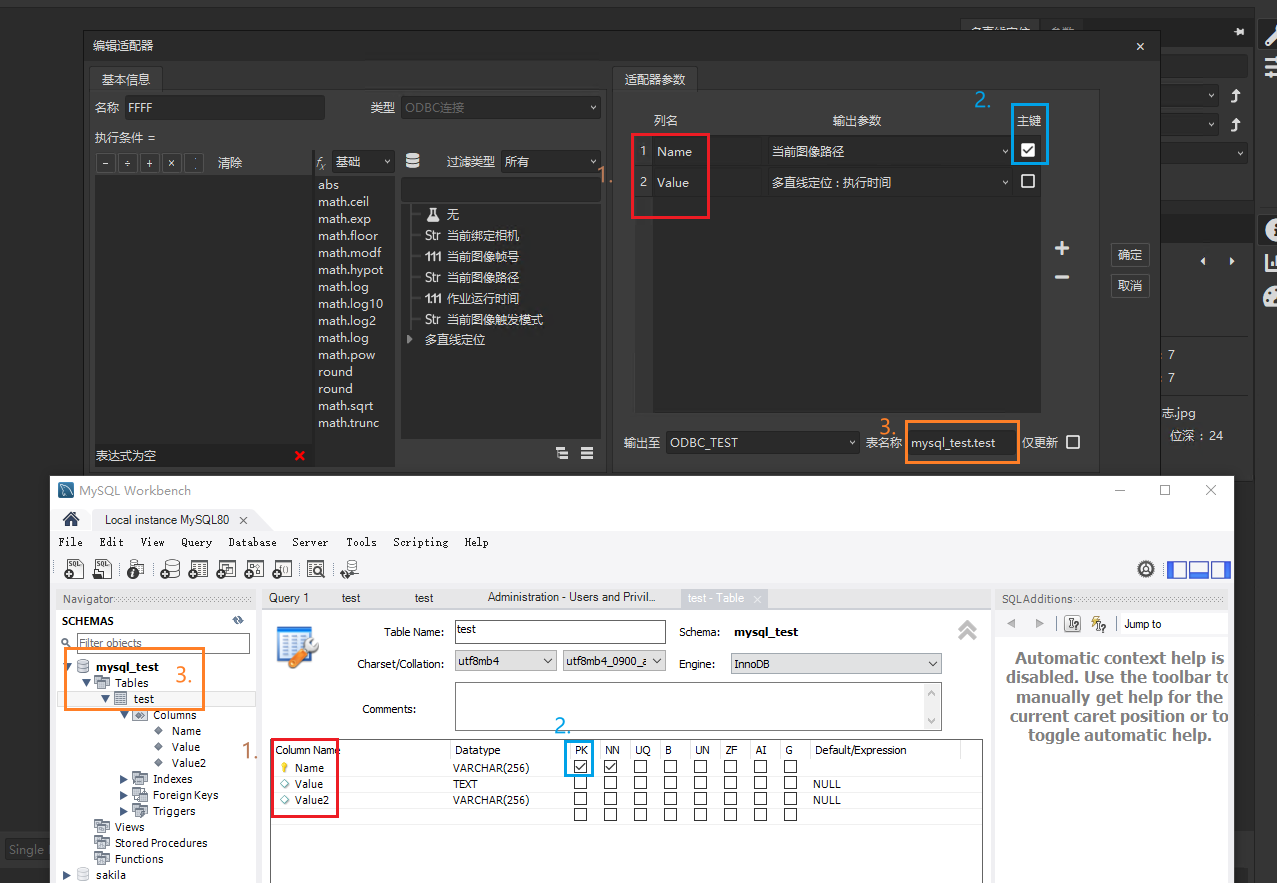Reconnect to DBMS toolbar icon
This screenshot has width=1277, height=883.
coord(349,569)
